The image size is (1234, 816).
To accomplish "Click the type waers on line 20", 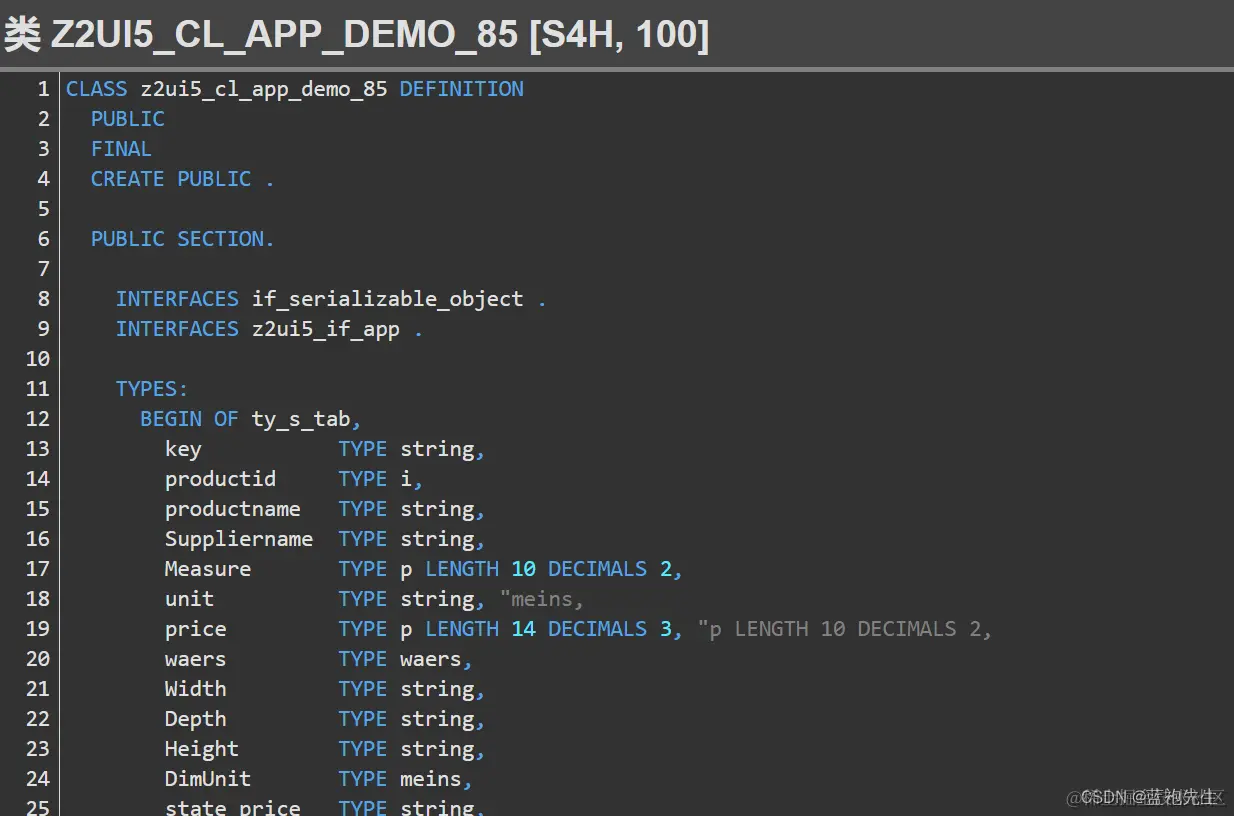I will (431, 659).
